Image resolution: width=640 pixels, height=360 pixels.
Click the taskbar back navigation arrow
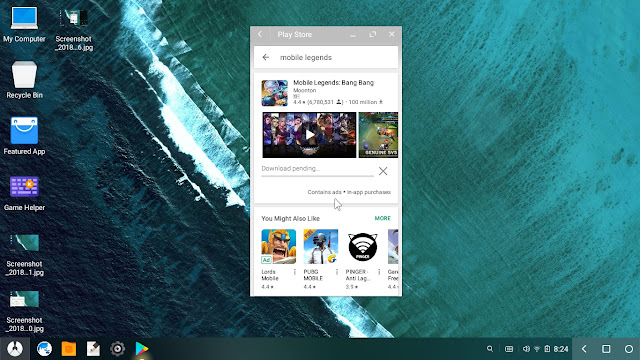[584, 349]
